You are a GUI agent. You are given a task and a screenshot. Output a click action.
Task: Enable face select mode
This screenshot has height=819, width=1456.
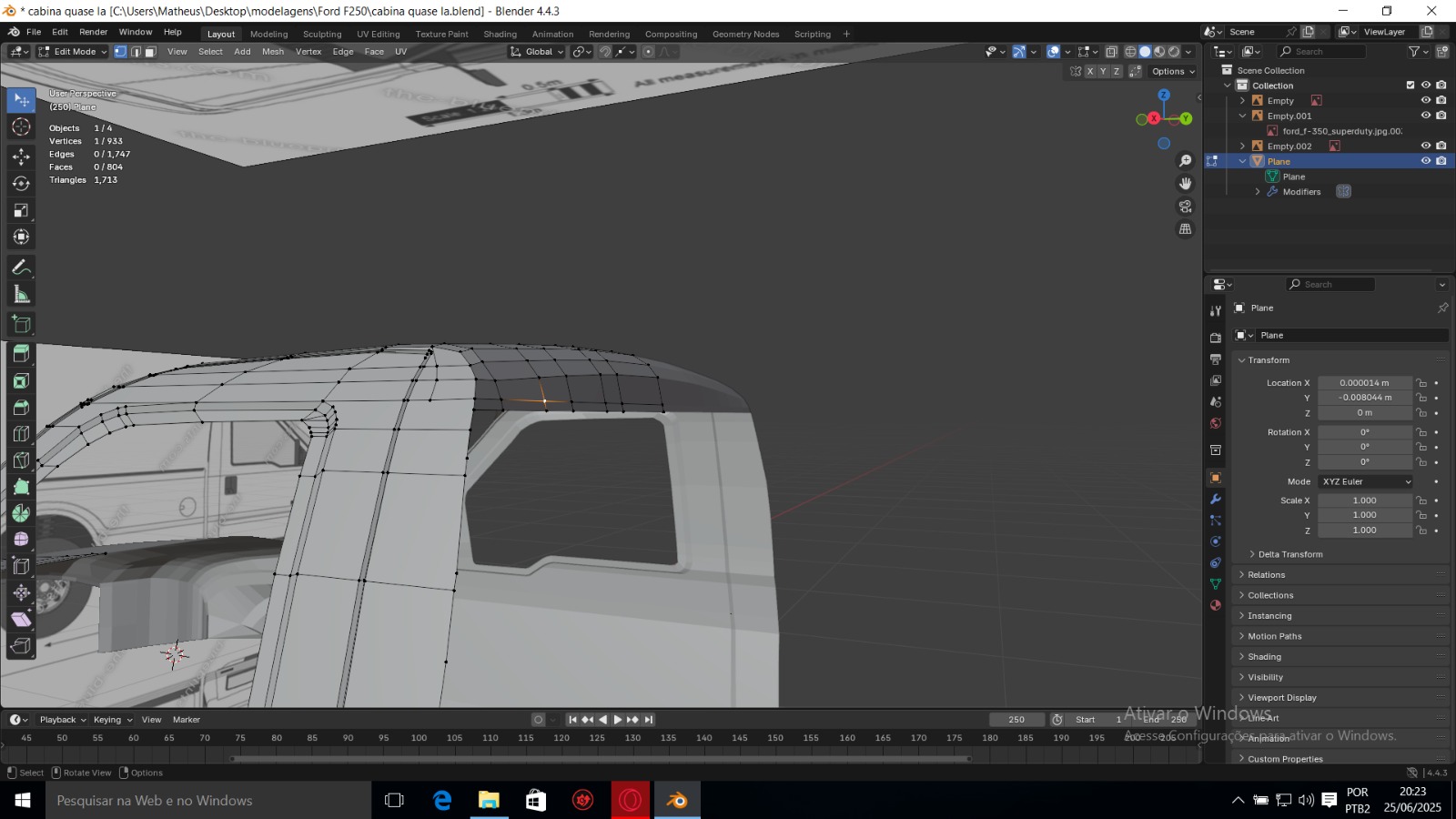[x=150, y=52]
